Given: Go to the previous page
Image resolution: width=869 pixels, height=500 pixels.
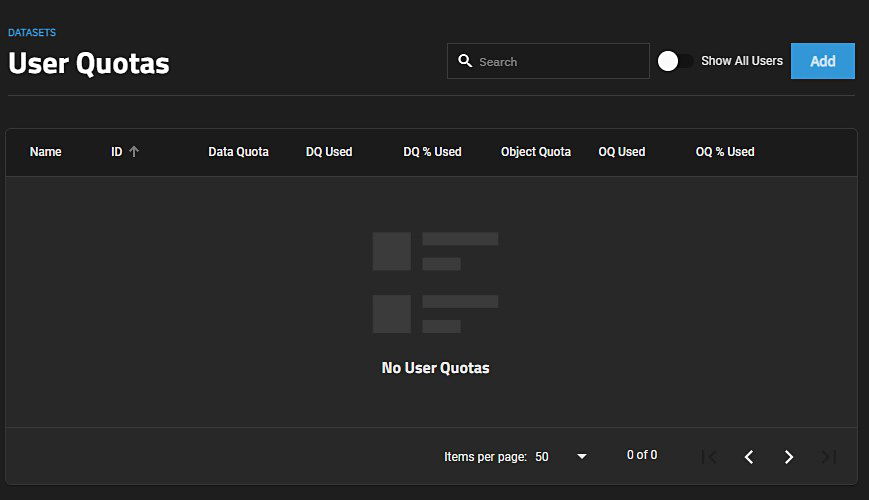Looking at the screenshot, I should click(x=749, y=457).
